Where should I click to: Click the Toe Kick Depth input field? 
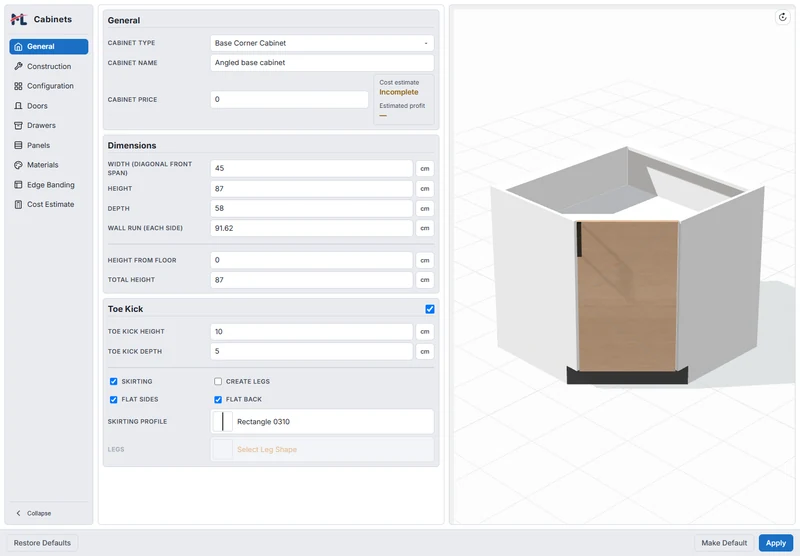coord(311,351)
